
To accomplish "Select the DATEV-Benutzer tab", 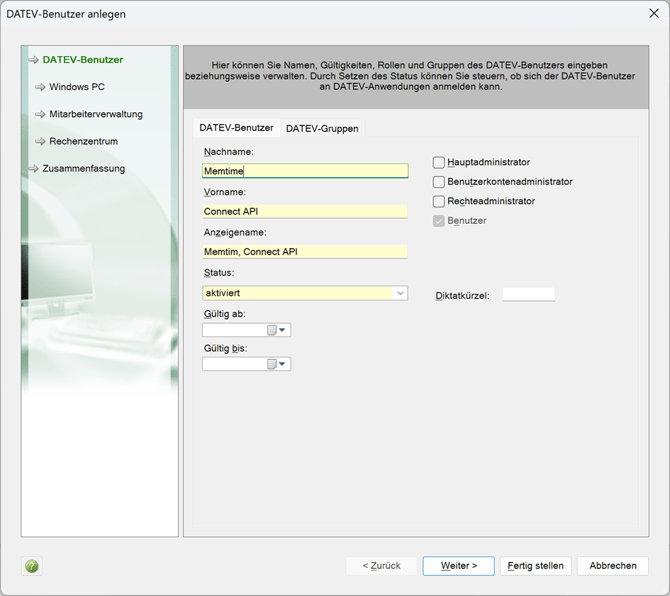I will click(236, 128).
